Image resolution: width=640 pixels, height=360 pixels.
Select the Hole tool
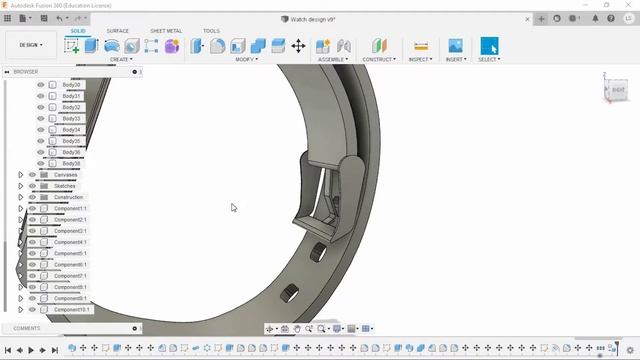click(x=131, y=46)
